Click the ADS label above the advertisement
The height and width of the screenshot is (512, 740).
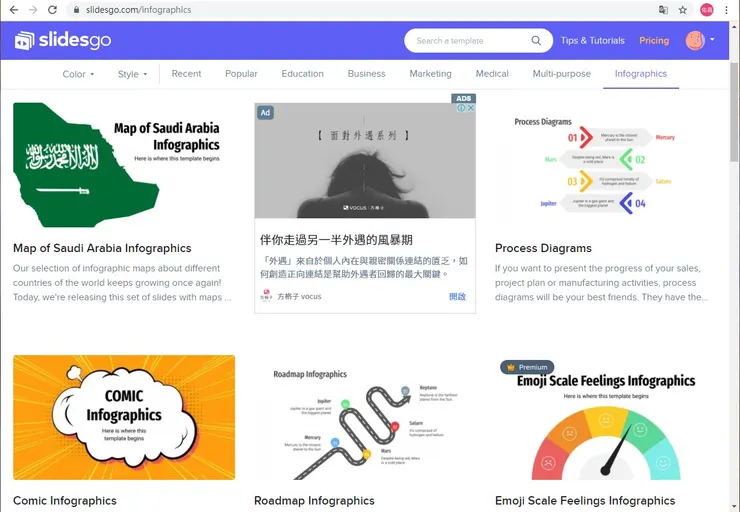[463, 98]
